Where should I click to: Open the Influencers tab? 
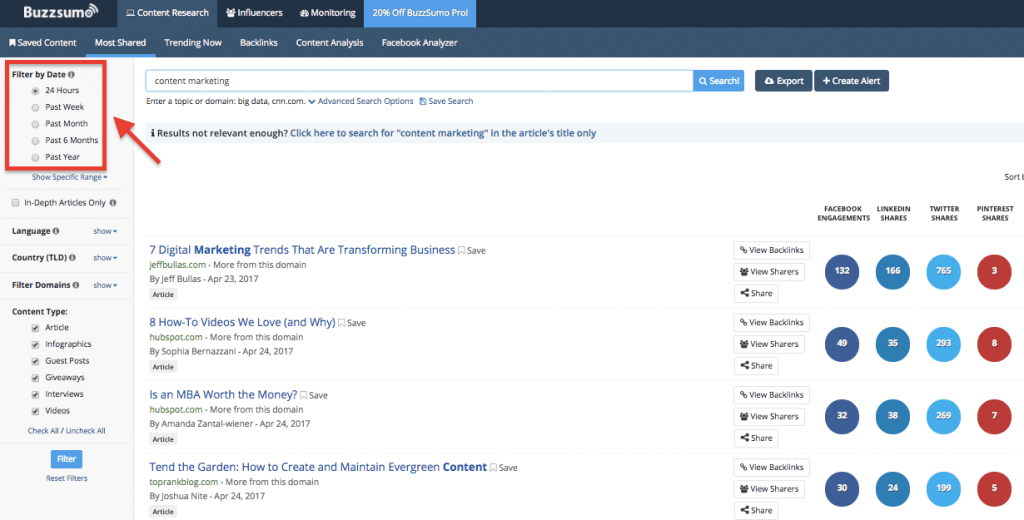(254, 13)
